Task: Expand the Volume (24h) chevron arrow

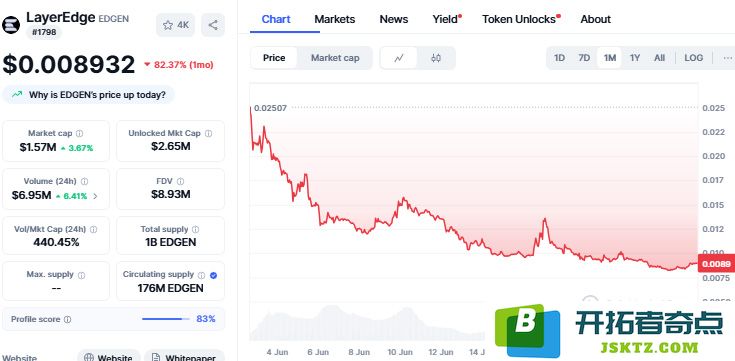Action: point(95,196)
